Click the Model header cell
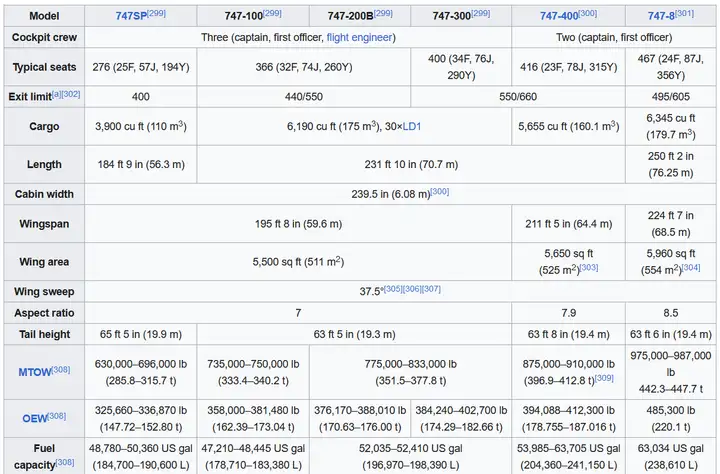 (44, 16)
